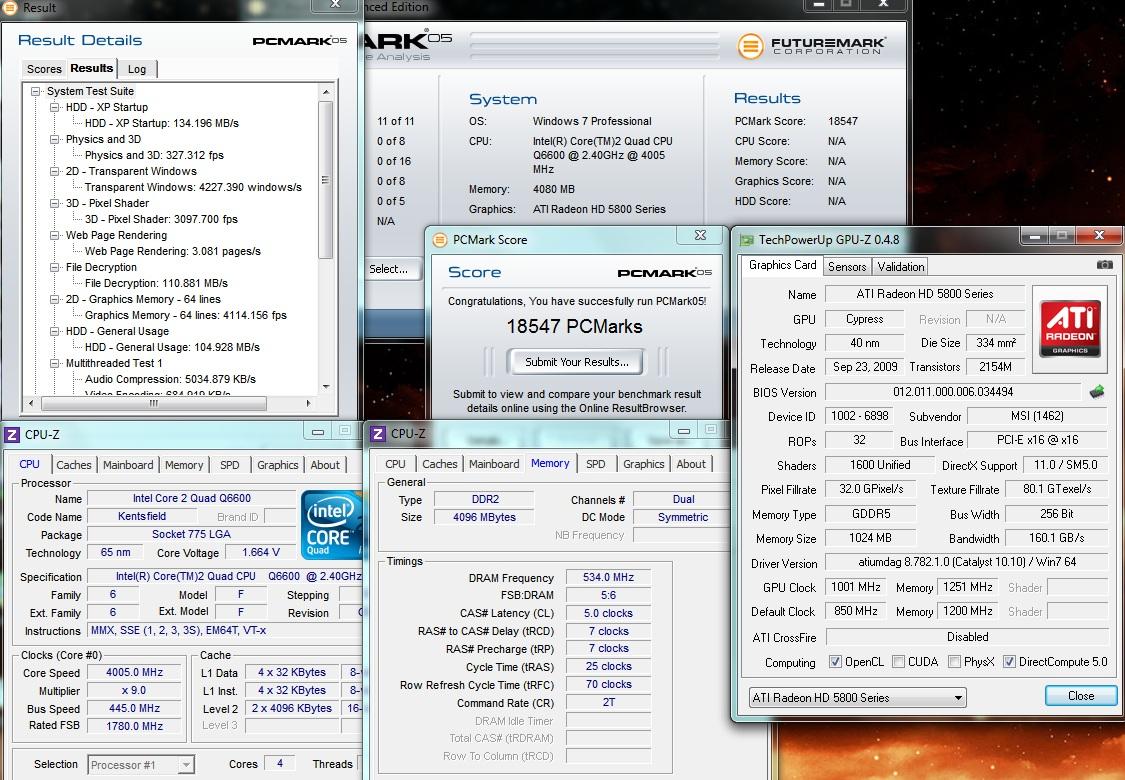This screenshot has width=1125, height=780.
Task: Click the Core Voltage 1.664 V value
Action: coord(260,552)
